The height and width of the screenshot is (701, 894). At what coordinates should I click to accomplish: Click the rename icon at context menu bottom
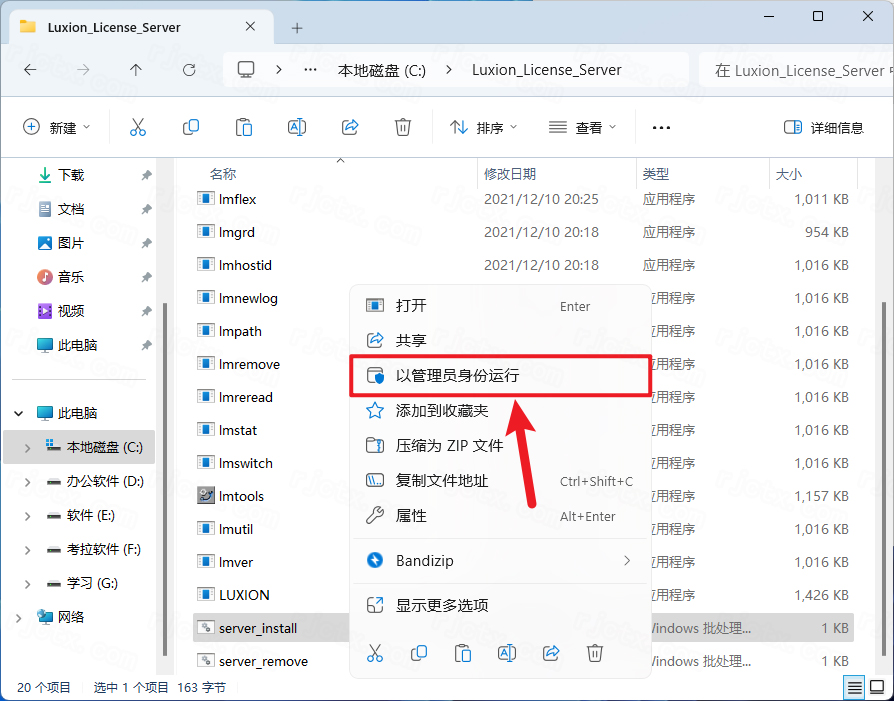point(506,653)
